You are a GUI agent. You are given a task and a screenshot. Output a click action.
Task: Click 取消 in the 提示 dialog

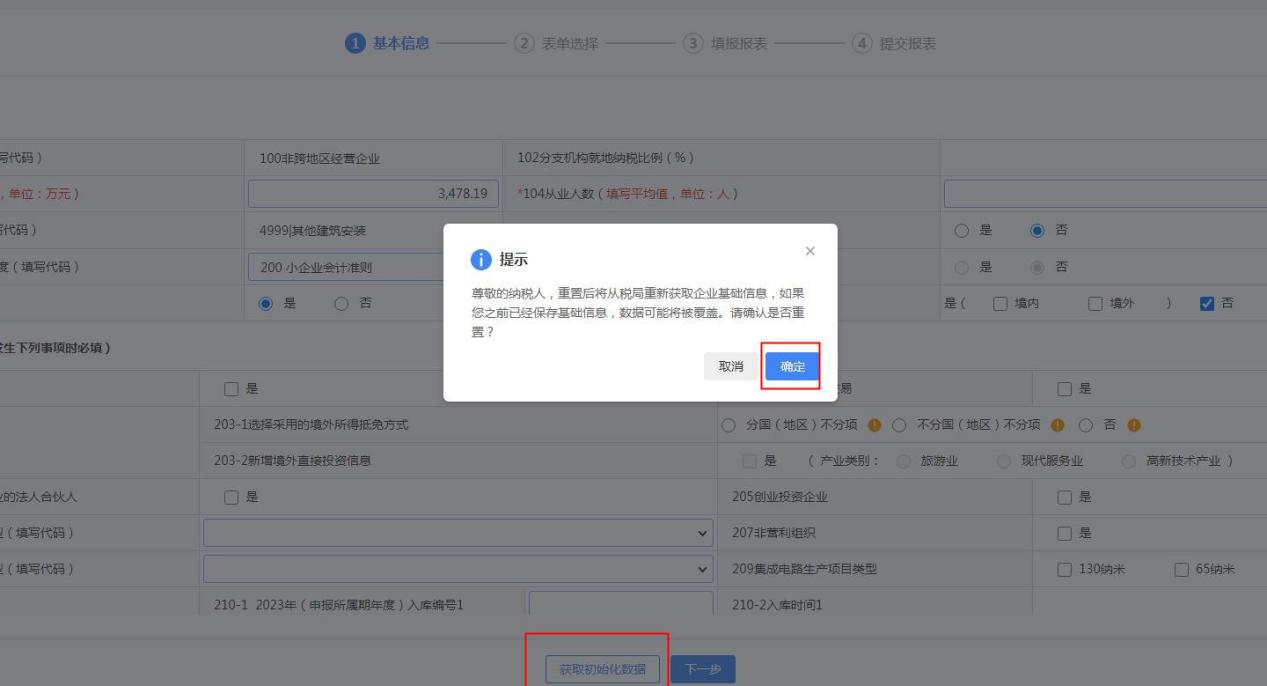tap(731, 367)
